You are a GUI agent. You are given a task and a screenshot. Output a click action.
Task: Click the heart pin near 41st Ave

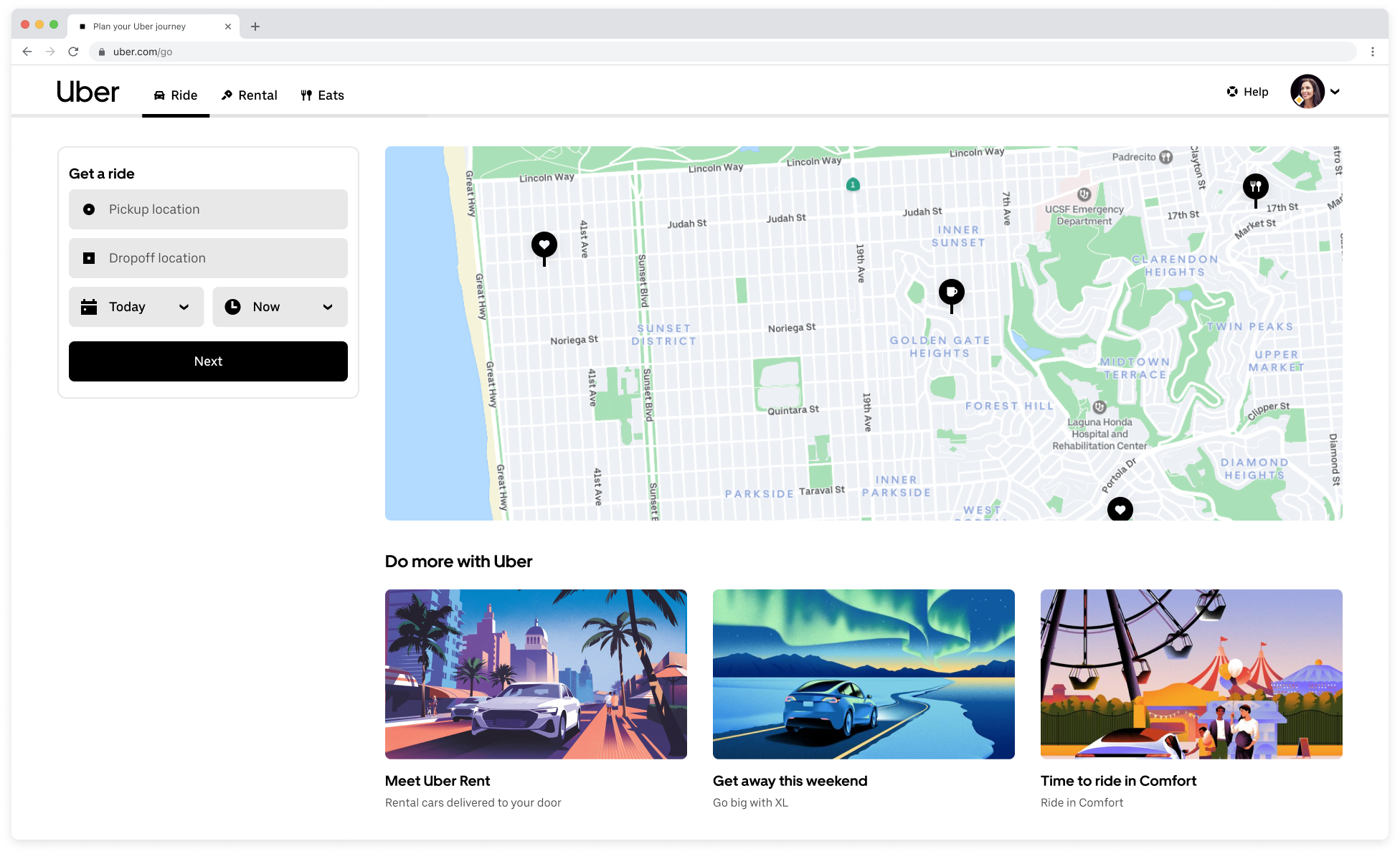pyautogui.click(x=544, y=245)
